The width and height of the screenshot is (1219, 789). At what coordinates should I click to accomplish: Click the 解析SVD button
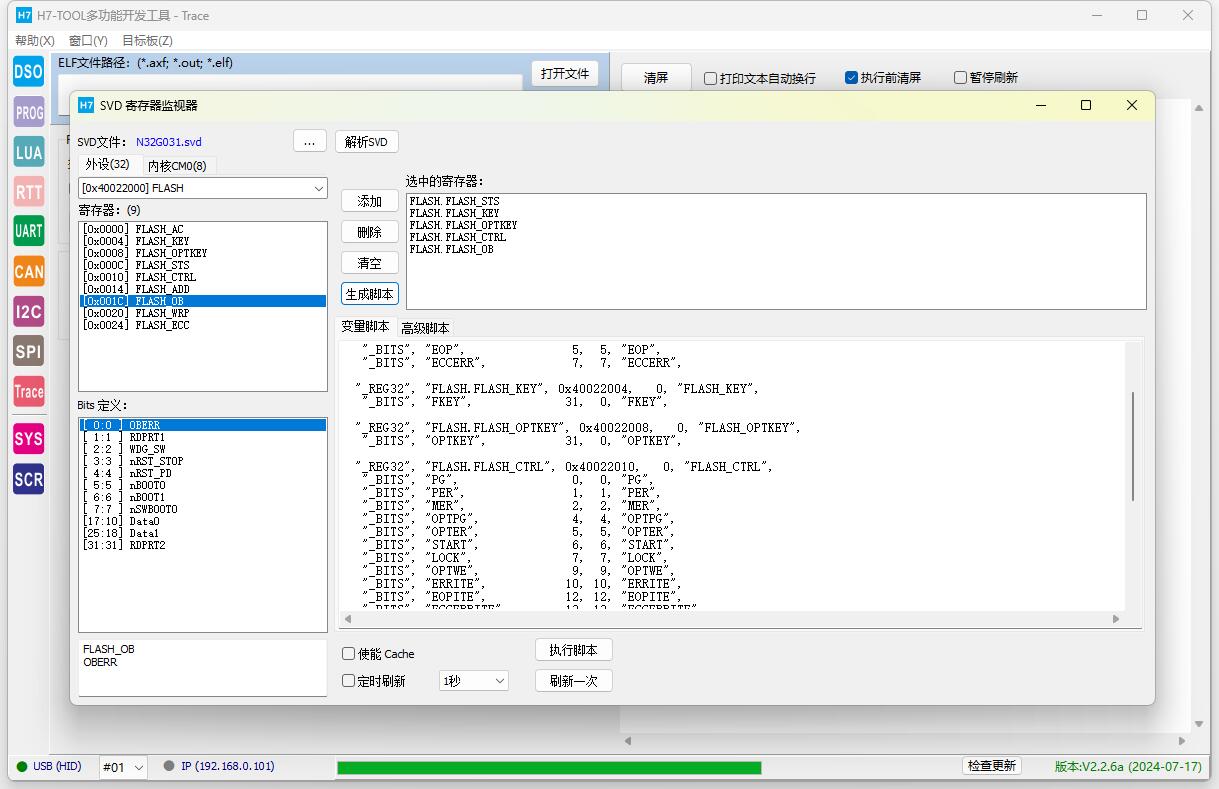pyautogui.click(x=366, y=142)
